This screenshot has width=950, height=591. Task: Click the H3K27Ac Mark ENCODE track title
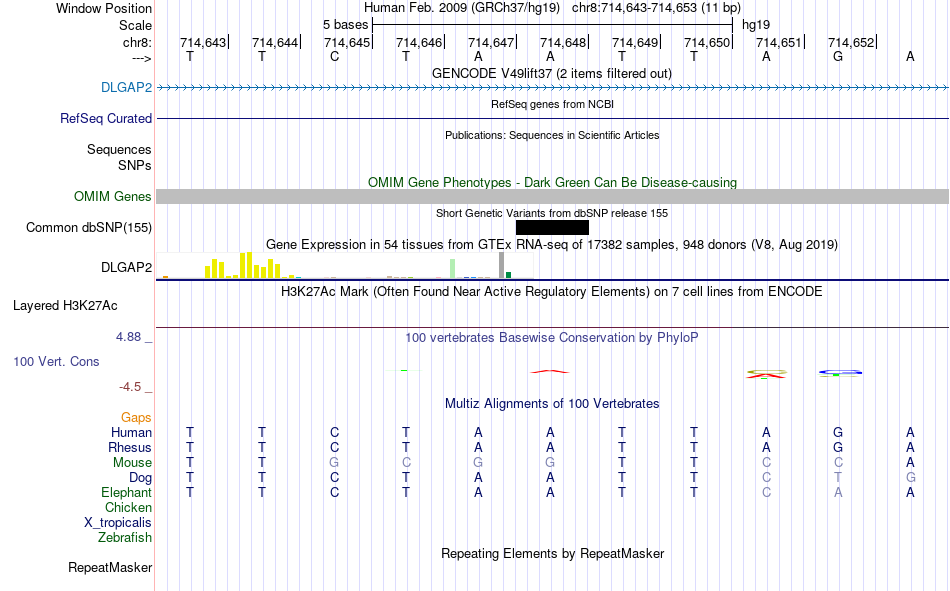(551, 292)
